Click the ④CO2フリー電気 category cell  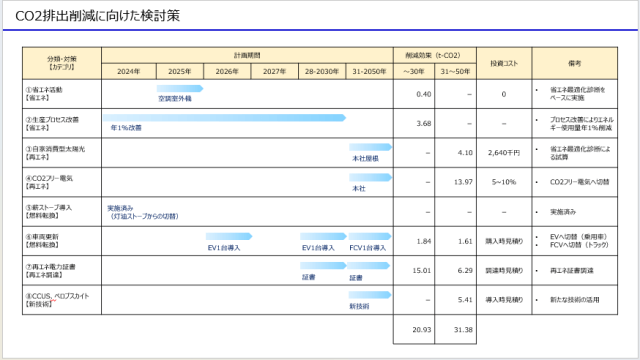pos(62,182)
